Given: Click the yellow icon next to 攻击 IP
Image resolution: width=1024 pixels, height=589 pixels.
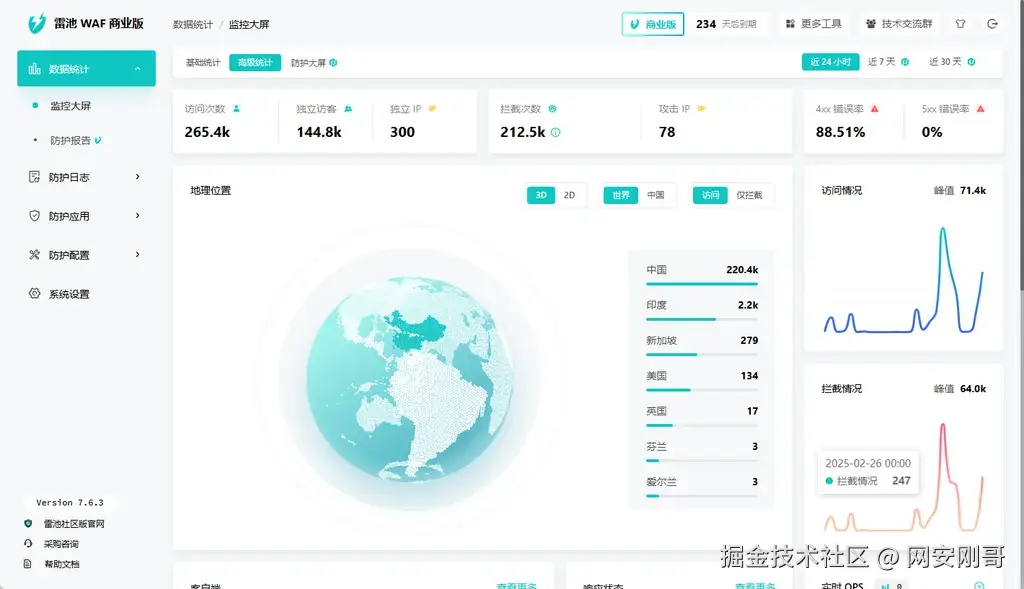Looking at the screenshot, I should coord(701,108).
